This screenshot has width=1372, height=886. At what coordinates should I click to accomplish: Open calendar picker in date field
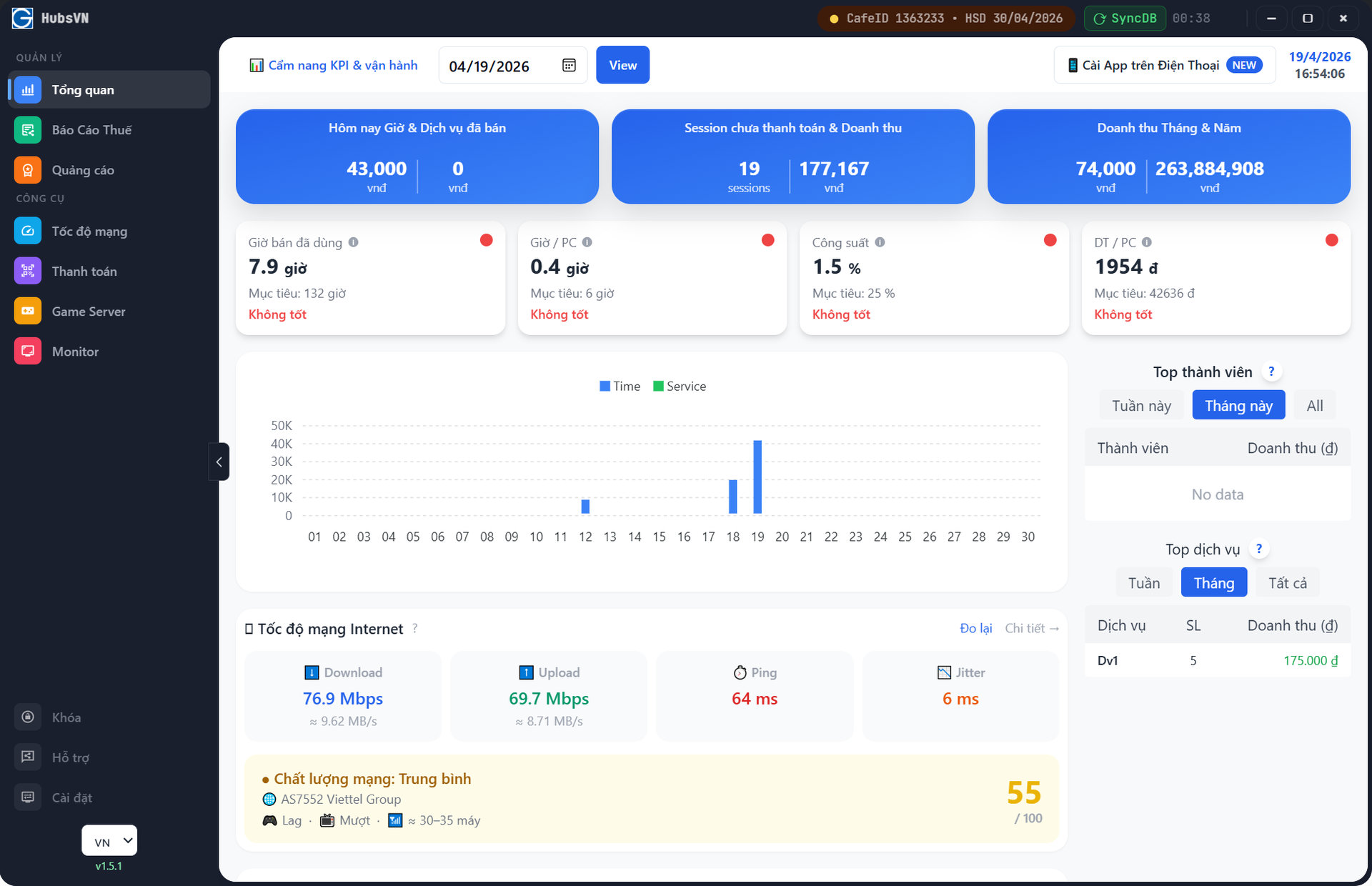click(x=569, y=66)
